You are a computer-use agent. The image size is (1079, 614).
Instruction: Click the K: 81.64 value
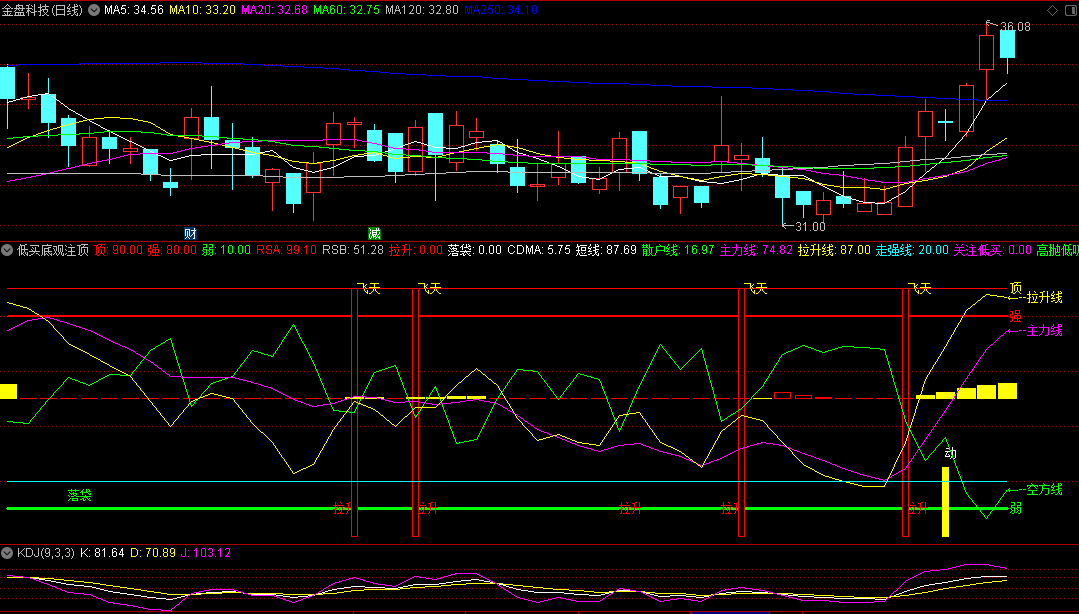103,553
